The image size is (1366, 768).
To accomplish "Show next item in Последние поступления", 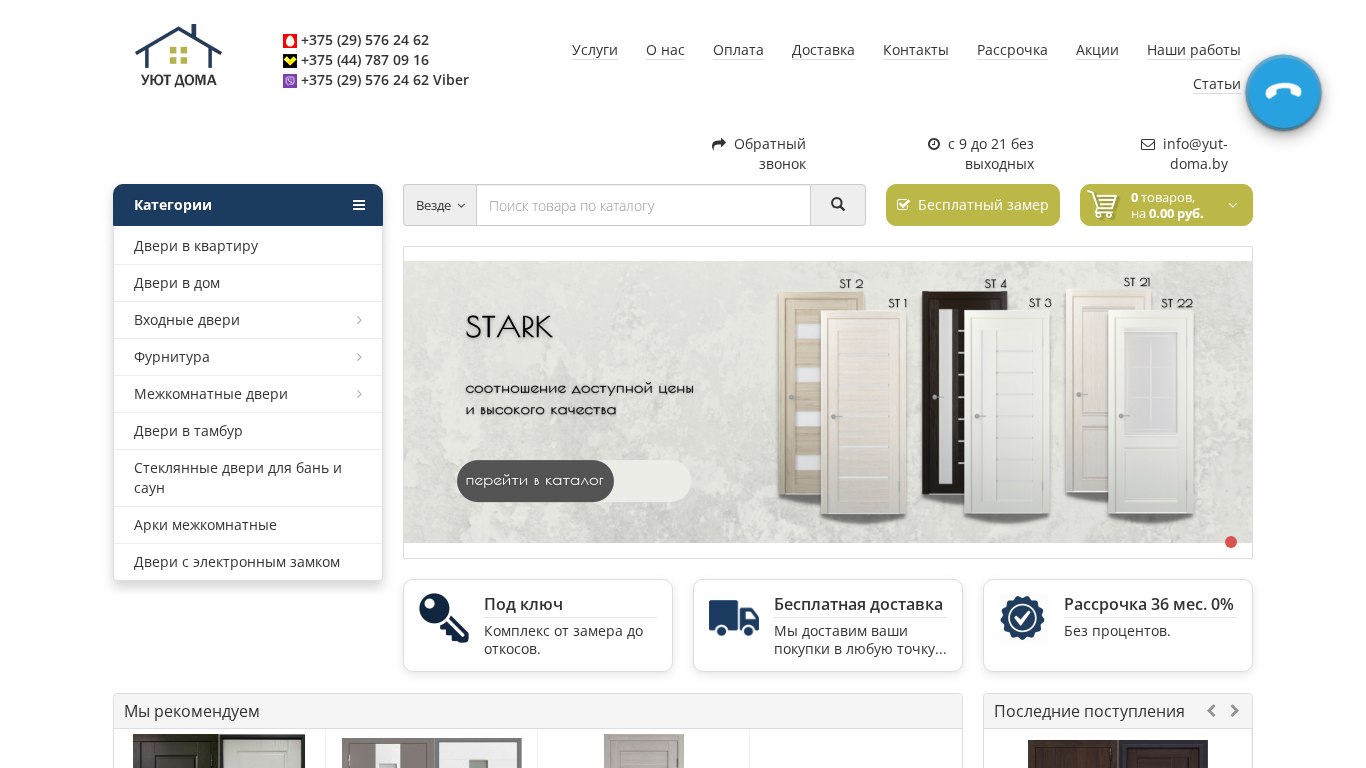I will click(1235, 711).
